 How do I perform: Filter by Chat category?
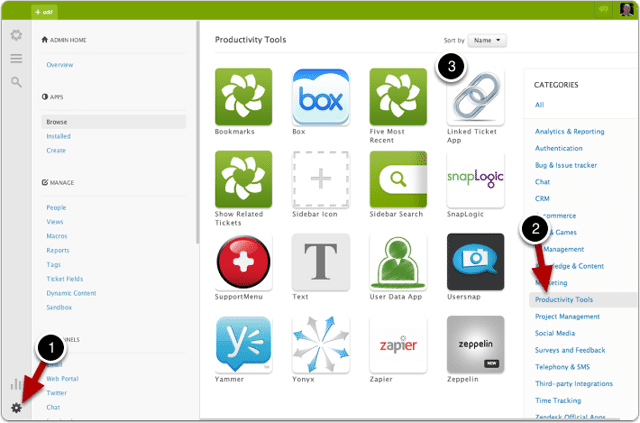pyautogui.click(x=542, y=182)
